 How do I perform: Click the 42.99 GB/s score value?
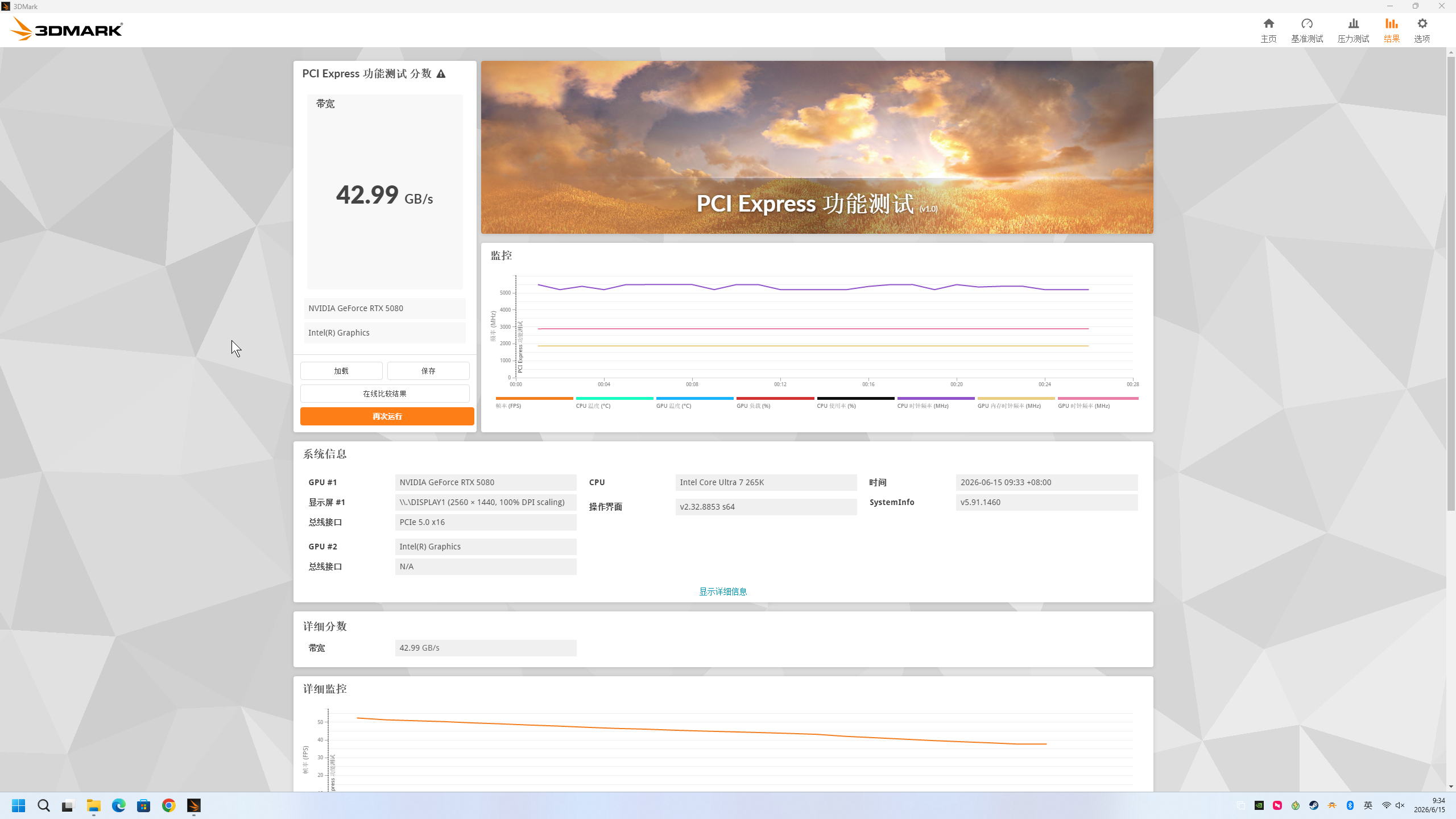coord(384,195)
